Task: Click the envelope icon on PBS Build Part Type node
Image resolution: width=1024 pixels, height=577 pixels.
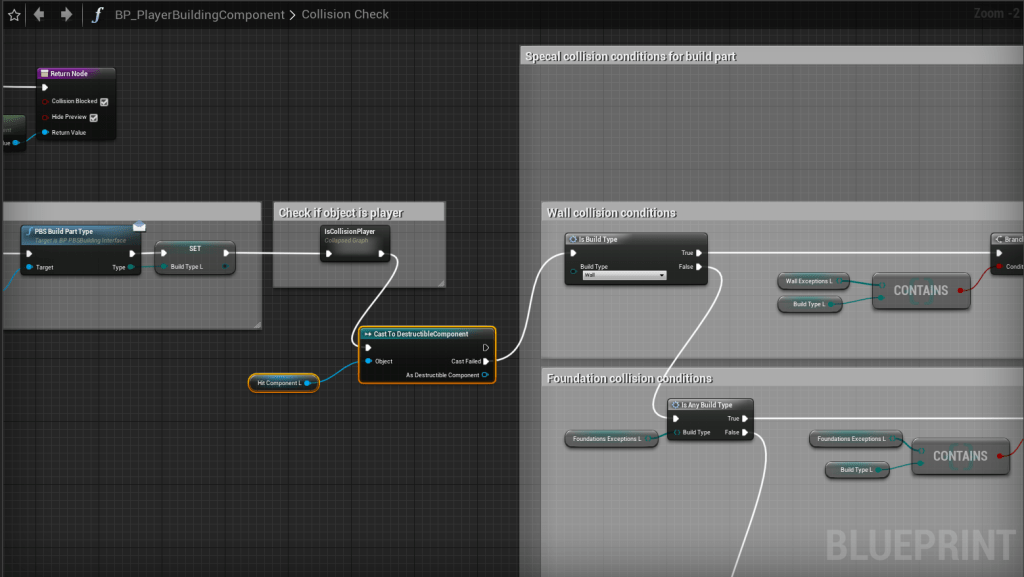Action: [x=139, y=226]
